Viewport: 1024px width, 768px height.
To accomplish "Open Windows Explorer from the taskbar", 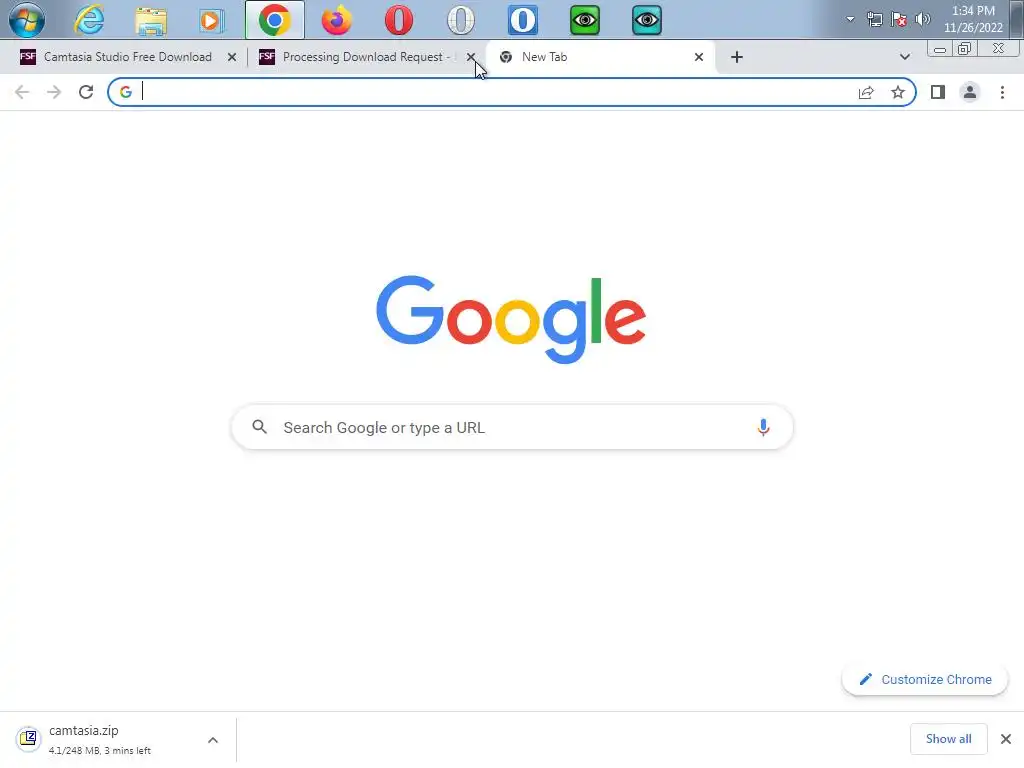I will [151, 20].
